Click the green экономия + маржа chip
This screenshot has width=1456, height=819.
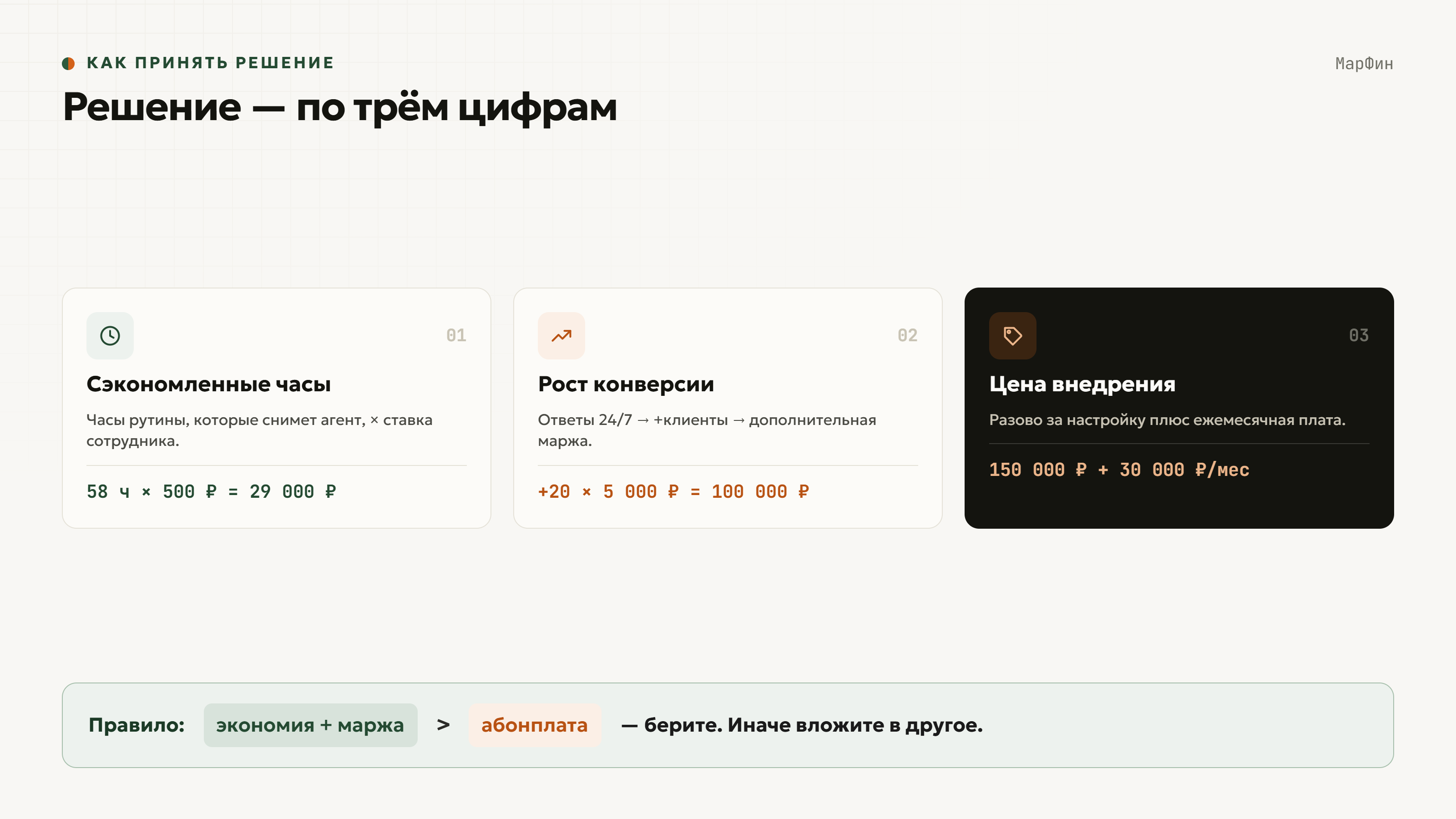(310, 725)
